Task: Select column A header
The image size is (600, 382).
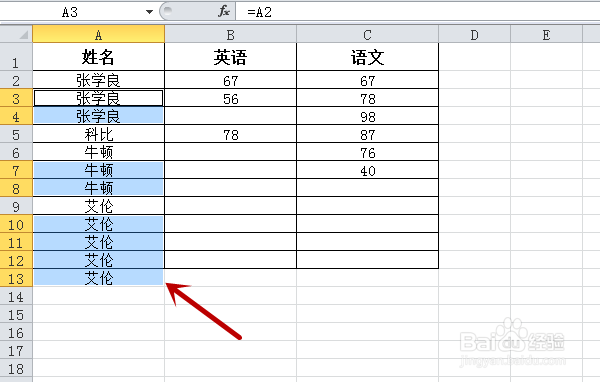Action: 99,34
